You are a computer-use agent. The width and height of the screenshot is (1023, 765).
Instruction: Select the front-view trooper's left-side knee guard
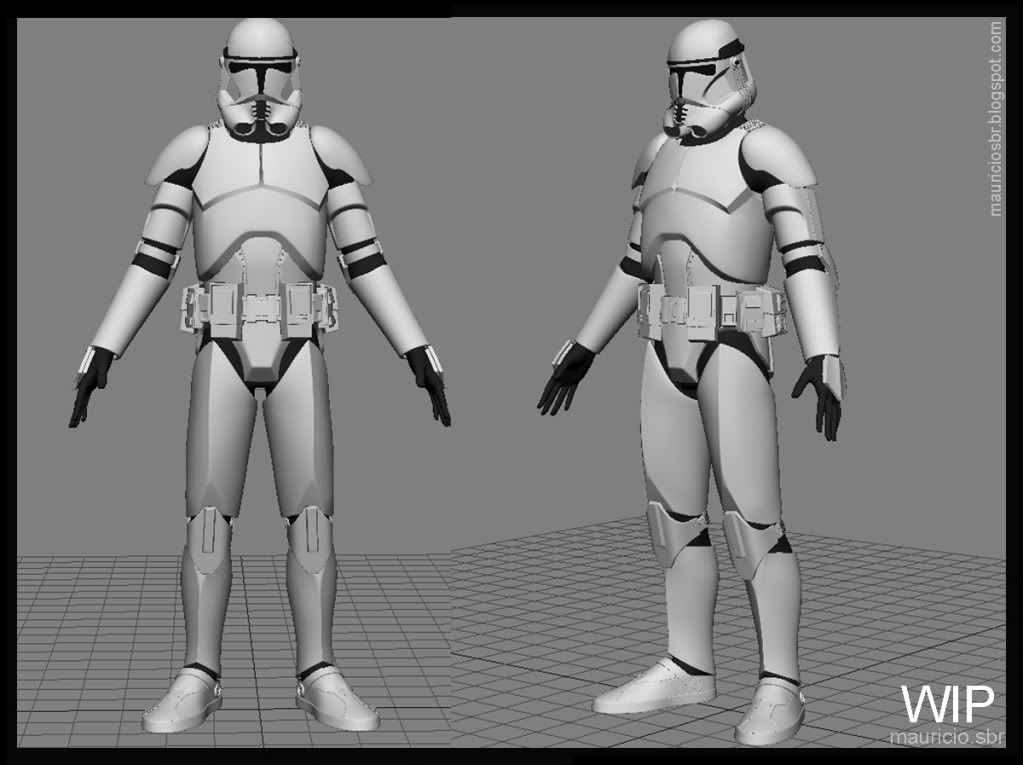pyautogui.click(x=208, y=538)
